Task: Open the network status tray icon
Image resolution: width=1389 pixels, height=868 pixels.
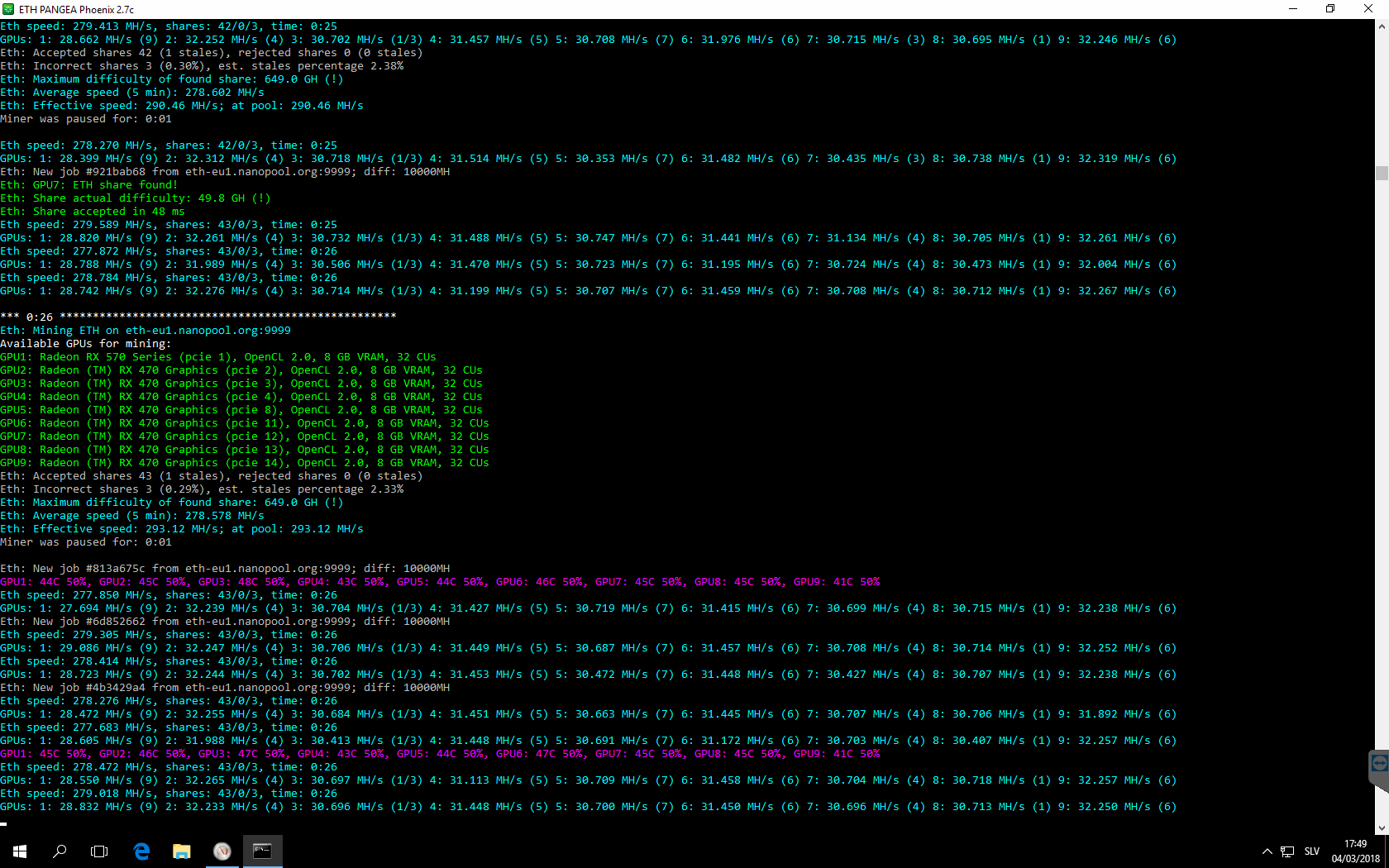Action: (x=1287, y=851)
